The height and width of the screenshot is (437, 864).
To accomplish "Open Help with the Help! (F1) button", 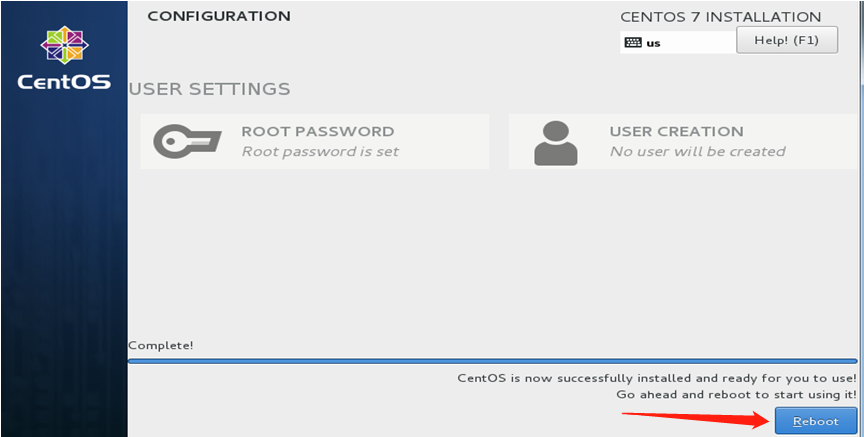I will (787, 40).
